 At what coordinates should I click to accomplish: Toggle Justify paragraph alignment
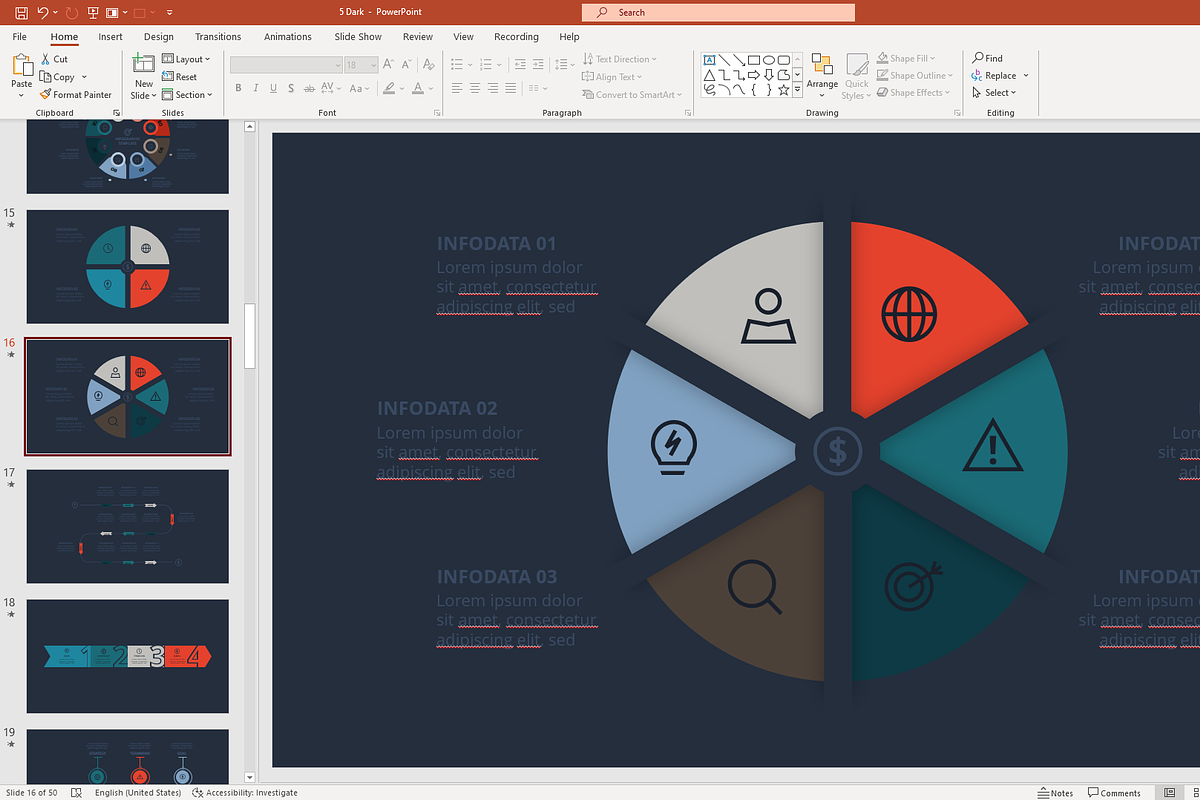[510, 88]
